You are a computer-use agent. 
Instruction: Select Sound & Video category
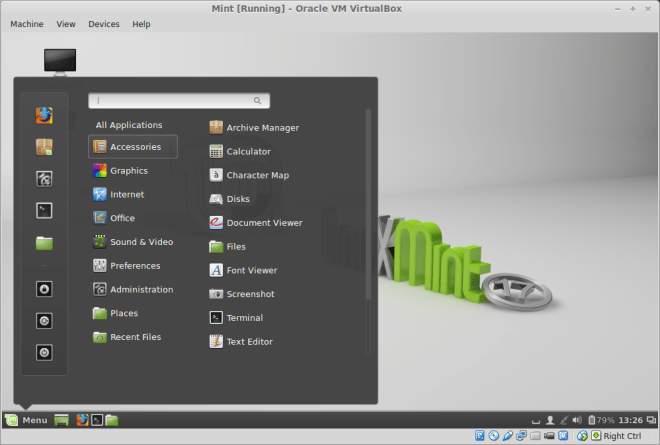point(133,242)
